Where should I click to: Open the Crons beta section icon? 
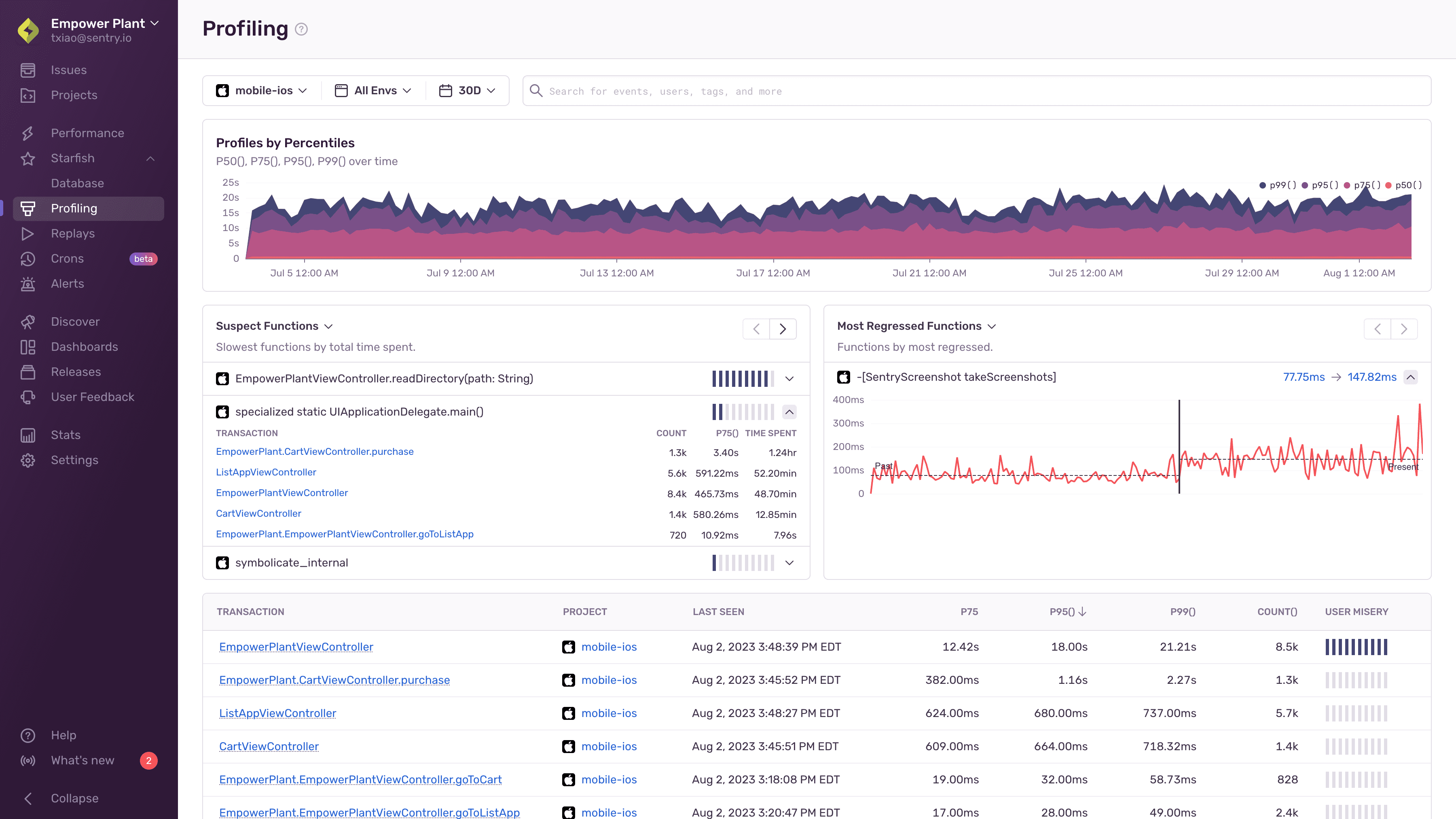(28, 259)
